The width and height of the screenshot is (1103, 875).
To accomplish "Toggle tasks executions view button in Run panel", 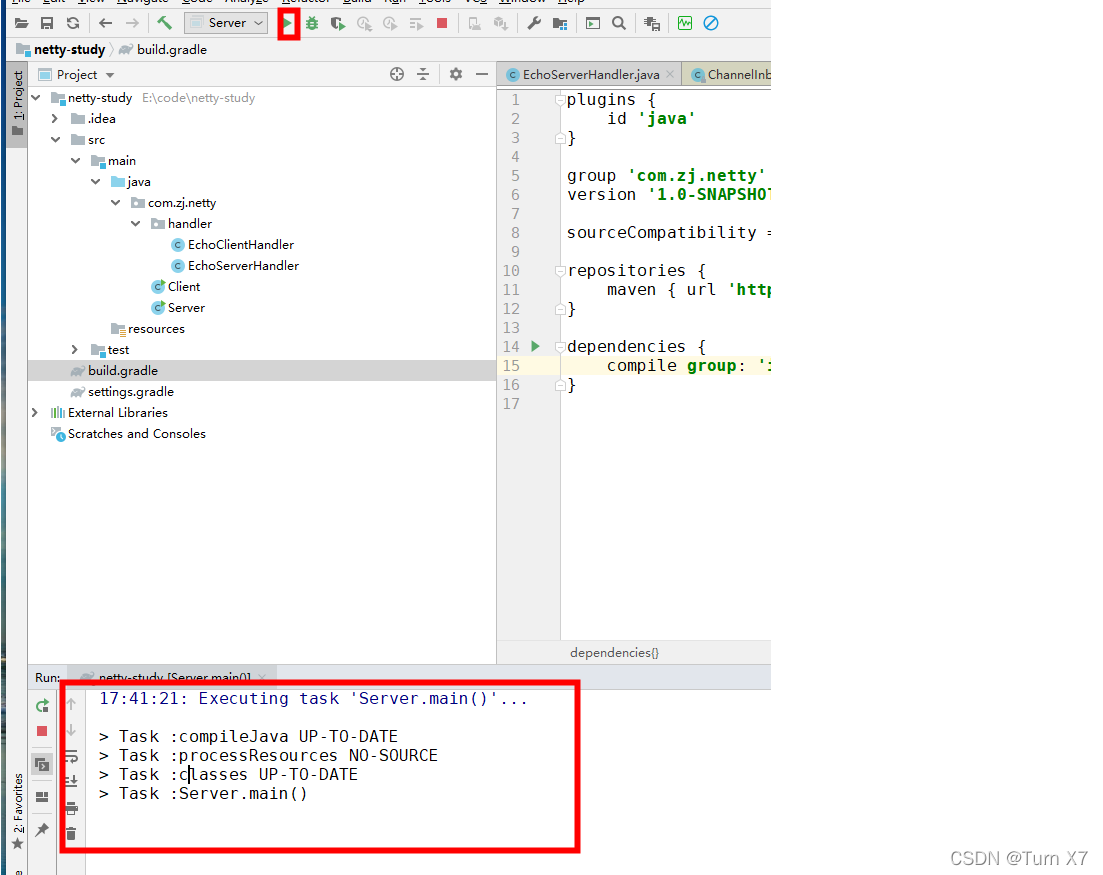I will pos(42,765).
